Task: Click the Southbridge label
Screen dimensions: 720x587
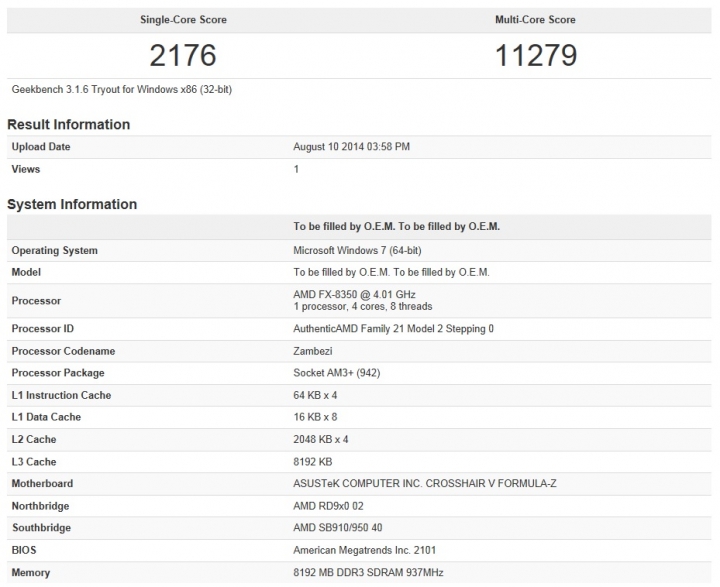Action: tap(41, 528)
